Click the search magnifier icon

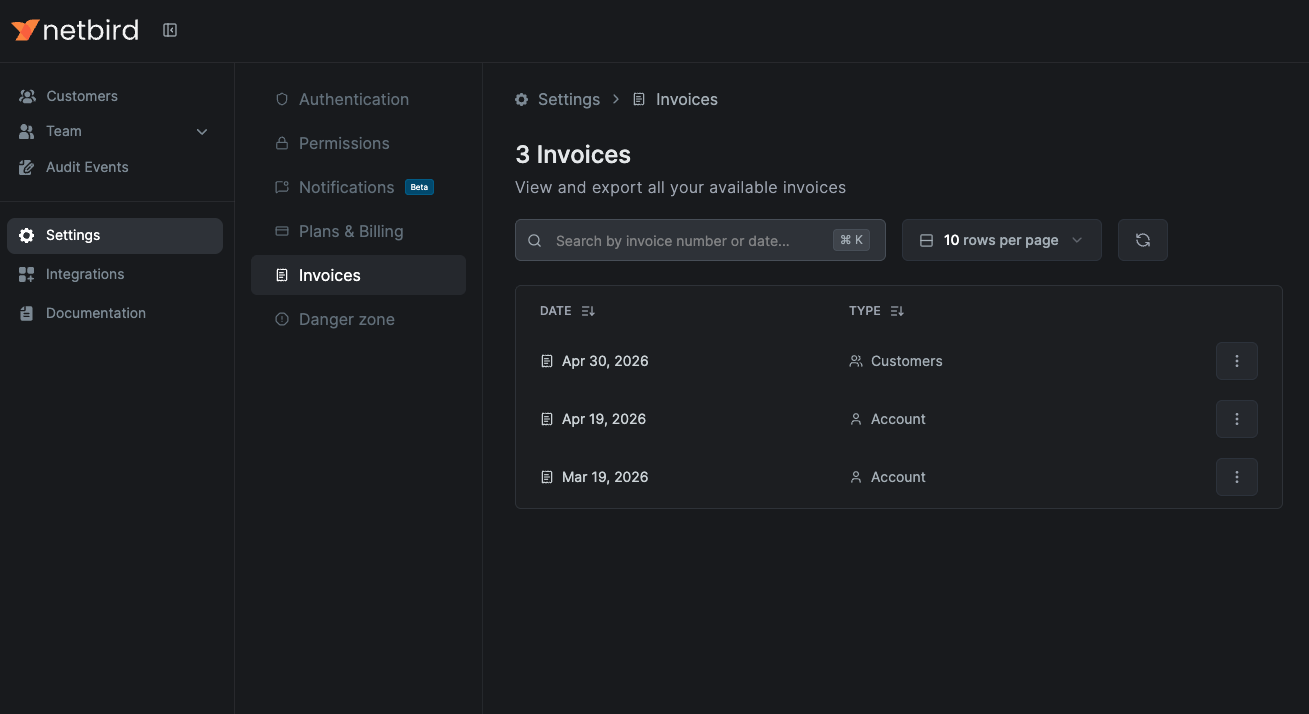535,240
